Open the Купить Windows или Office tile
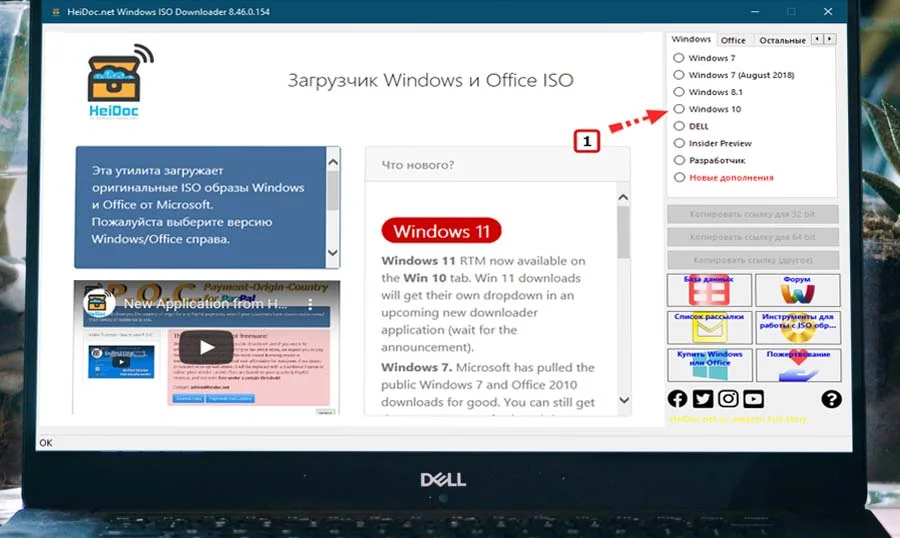The image size is (900, 538). (709, 365)
